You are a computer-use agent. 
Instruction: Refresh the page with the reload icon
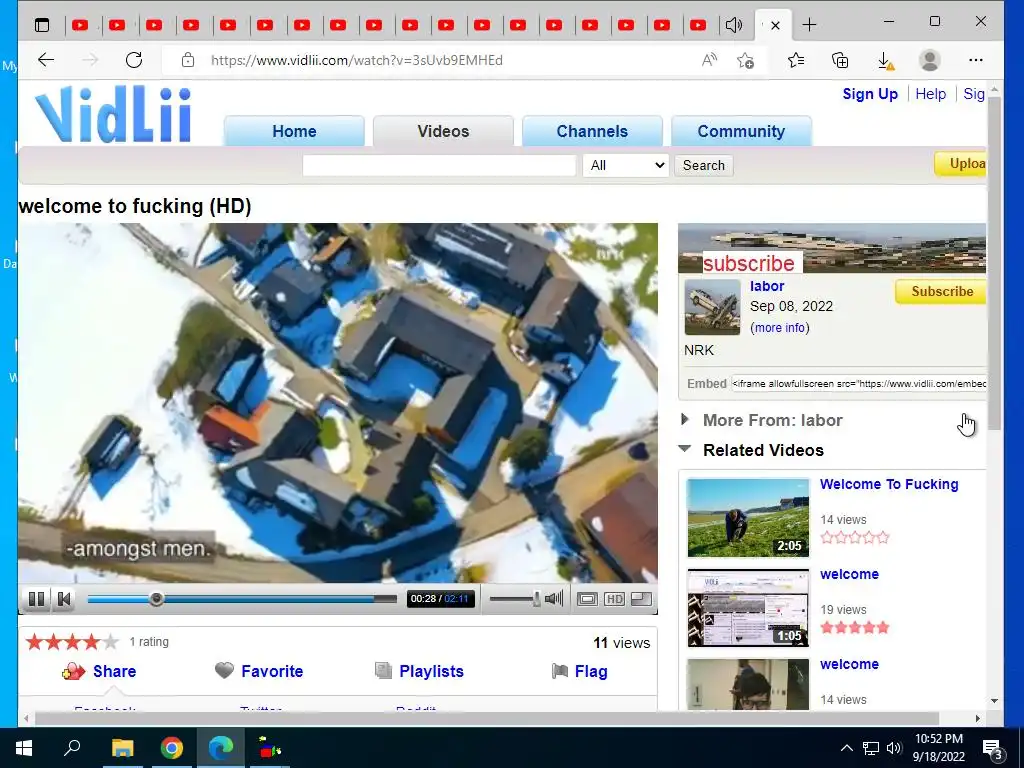134,60
